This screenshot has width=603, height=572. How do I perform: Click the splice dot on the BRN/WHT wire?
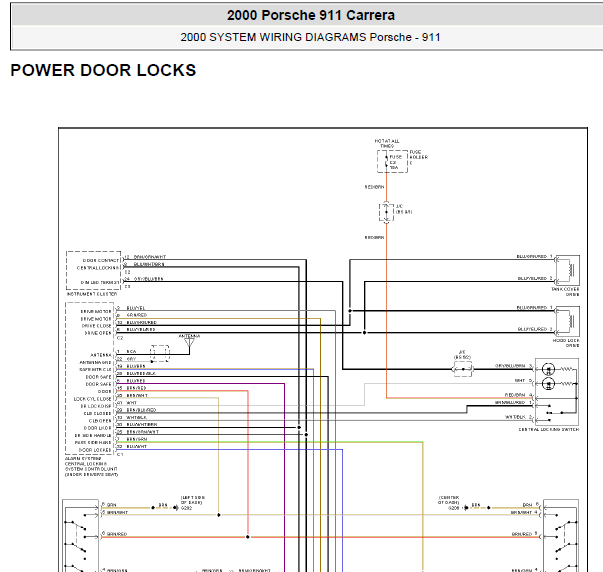pyautogui.click(x=218, y=515)
